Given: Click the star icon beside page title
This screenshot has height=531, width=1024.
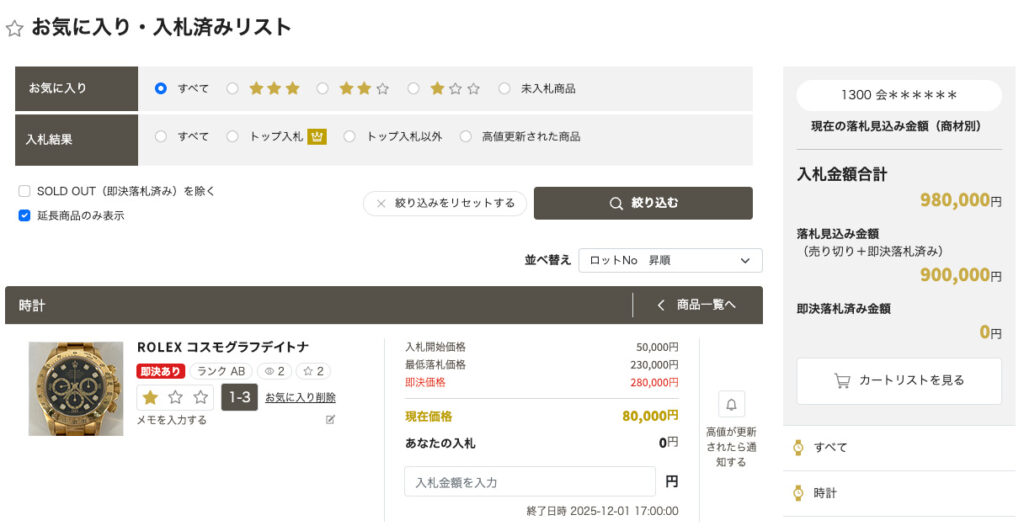Looking at the screenshot, I should (14, 28).
